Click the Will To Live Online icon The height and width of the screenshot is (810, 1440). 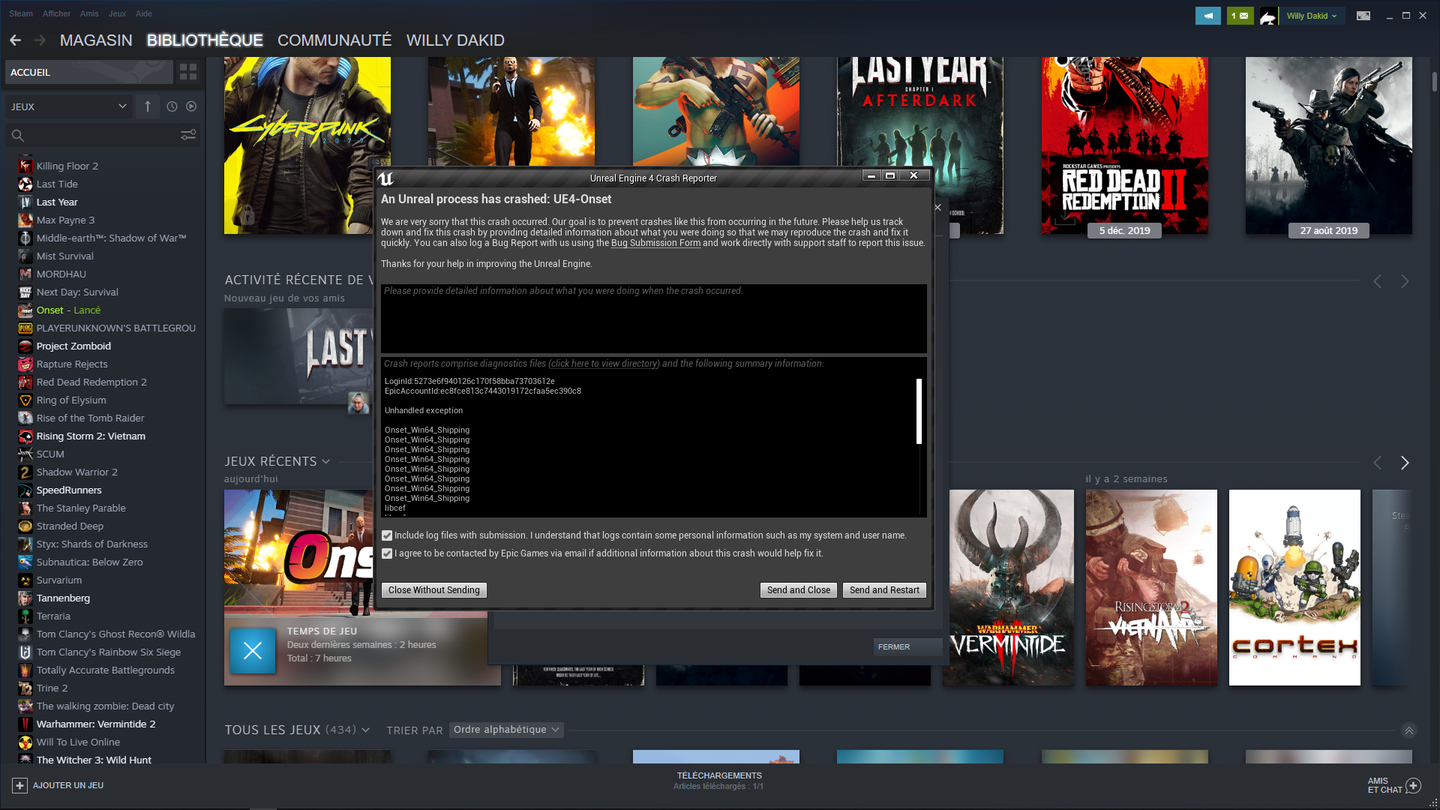pos(25,742)
